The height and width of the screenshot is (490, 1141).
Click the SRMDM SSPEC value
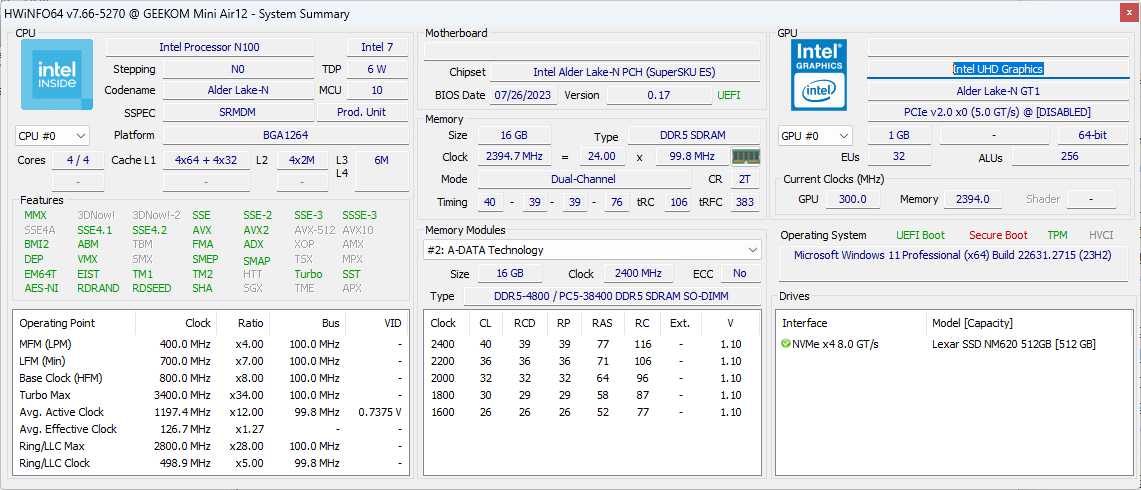tap(236, 113)
